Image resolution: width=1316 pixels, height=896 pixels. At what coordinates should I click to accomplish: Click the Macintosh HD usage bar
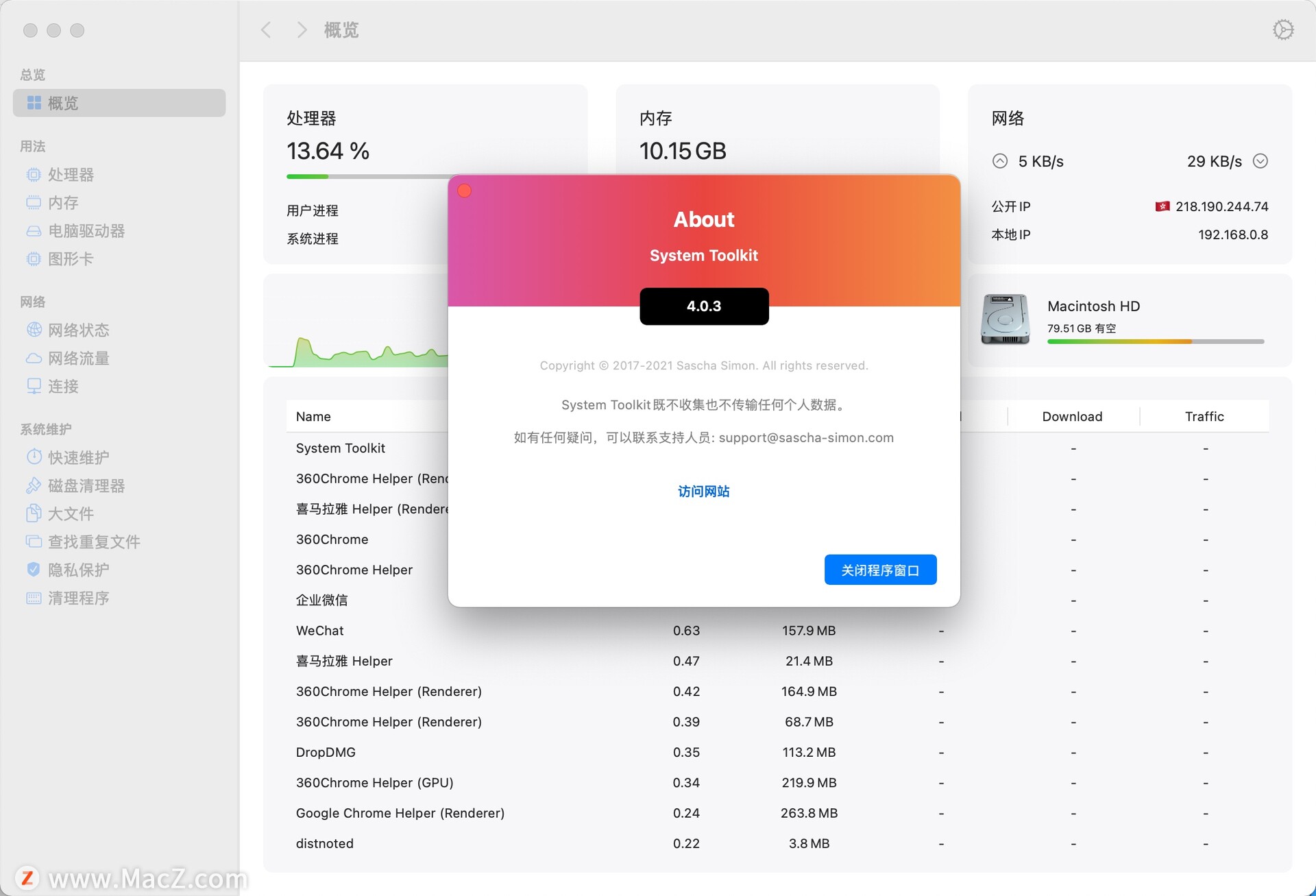1156,341
